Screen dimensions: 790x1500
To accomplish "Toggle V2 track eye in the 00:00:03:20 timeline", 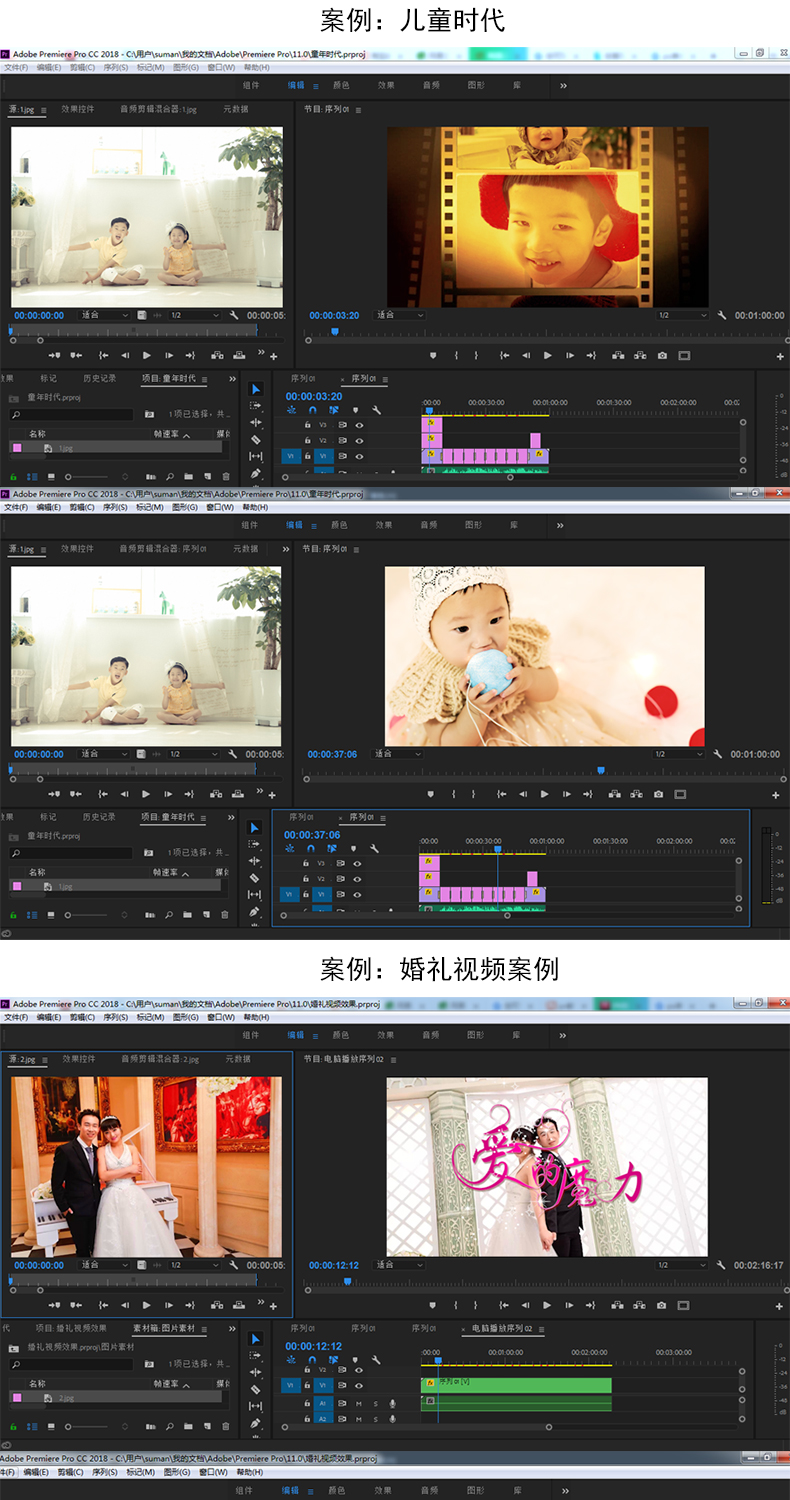I will tap(359, 441).
